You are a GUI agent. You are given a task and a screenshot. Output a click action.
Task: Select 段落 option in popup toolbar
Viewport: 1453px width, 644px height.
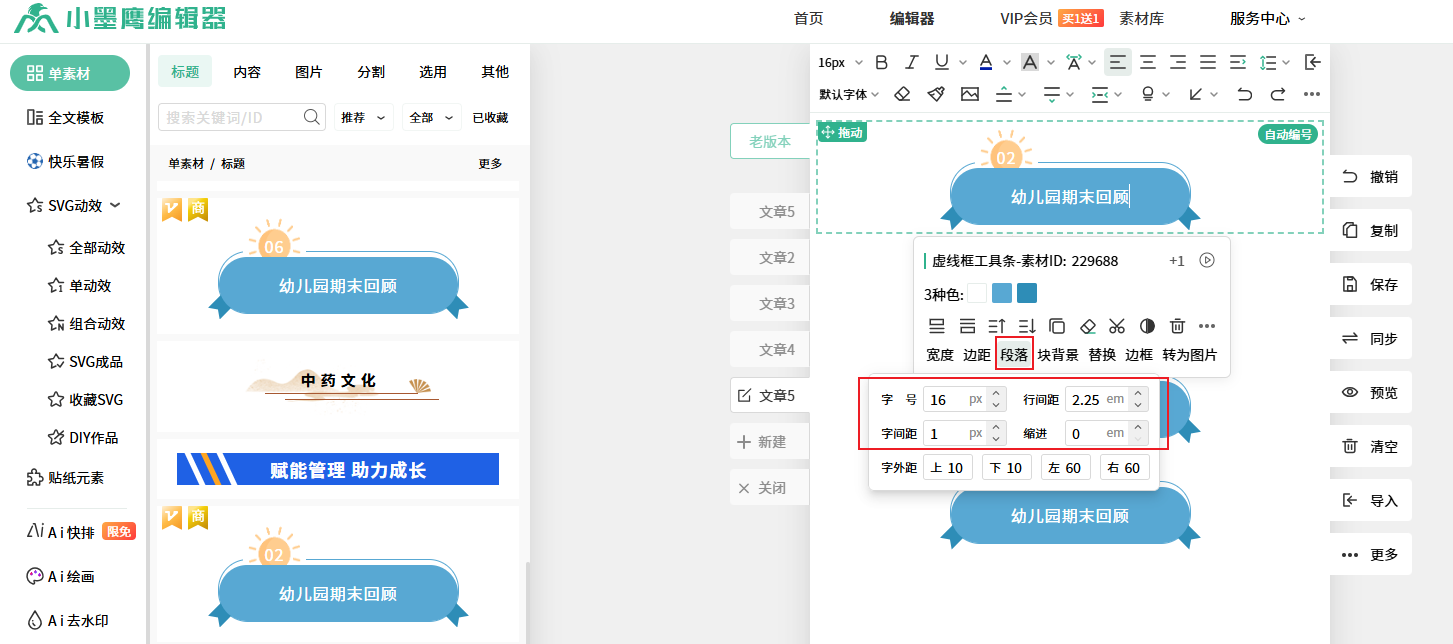[1014, 354]
